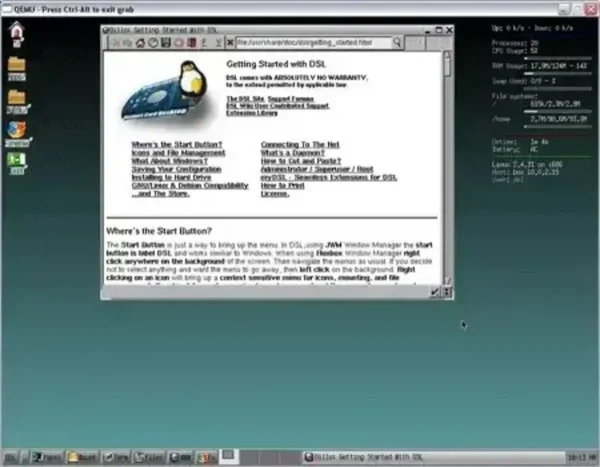This screenshot has width=600, height=467.
Task: Open The DSL Site link
Action: pos(245,99)
